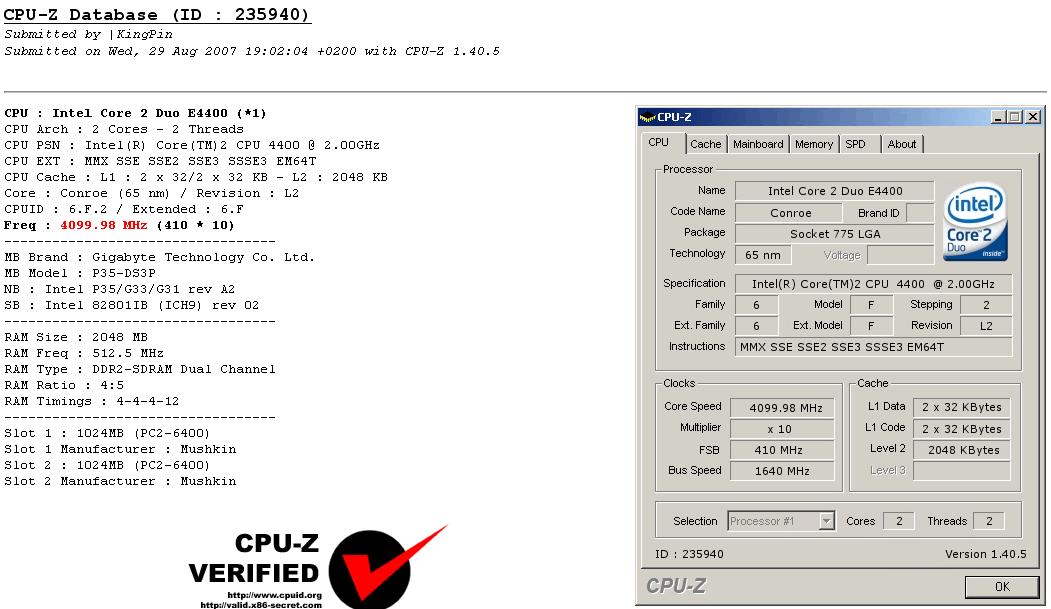Click the OK button
This screenshot has width=1051, height=609.
[1002, 587]
